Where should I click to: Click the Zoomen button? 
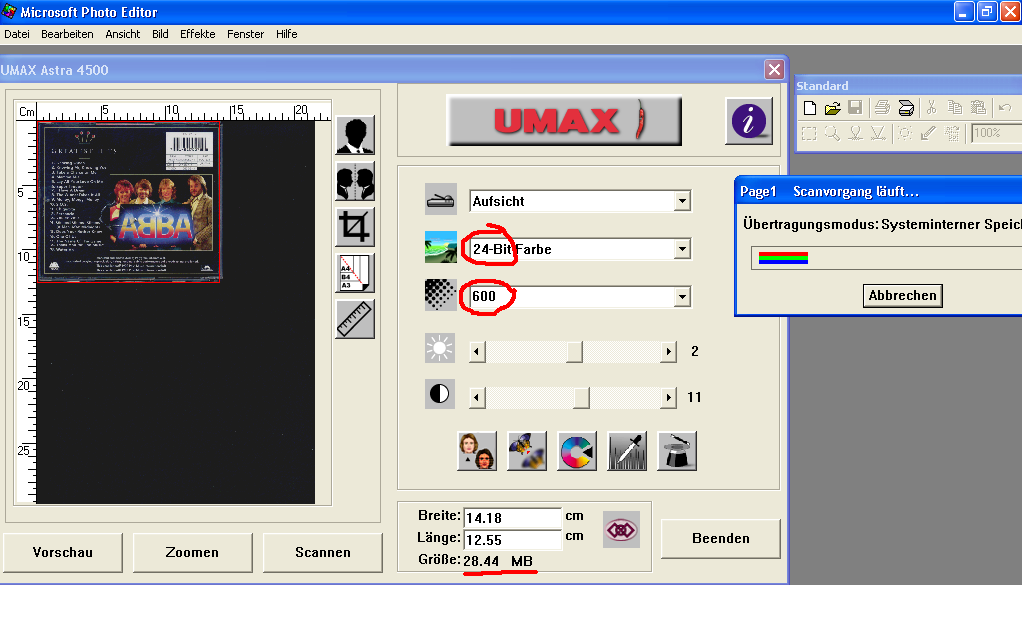click(192, 552)
